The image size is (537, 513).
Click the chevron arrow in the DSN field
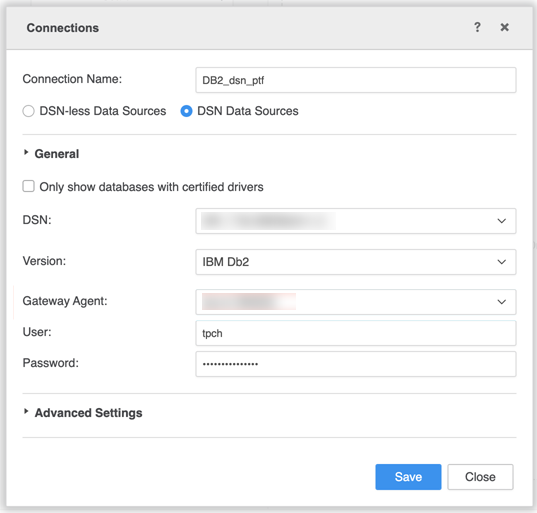[x=501, y=221]
